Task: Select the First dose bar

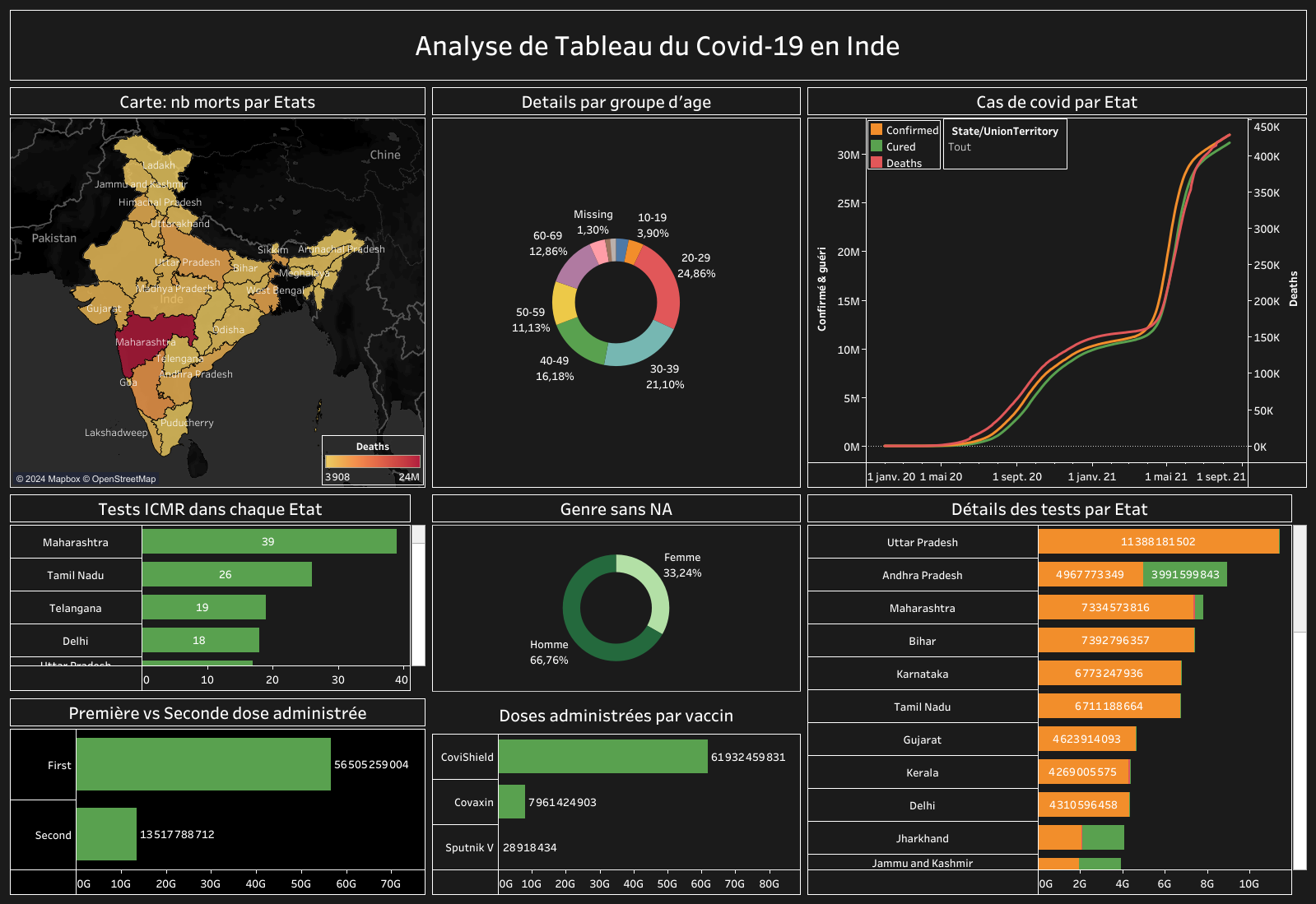Action: (203, 764)
